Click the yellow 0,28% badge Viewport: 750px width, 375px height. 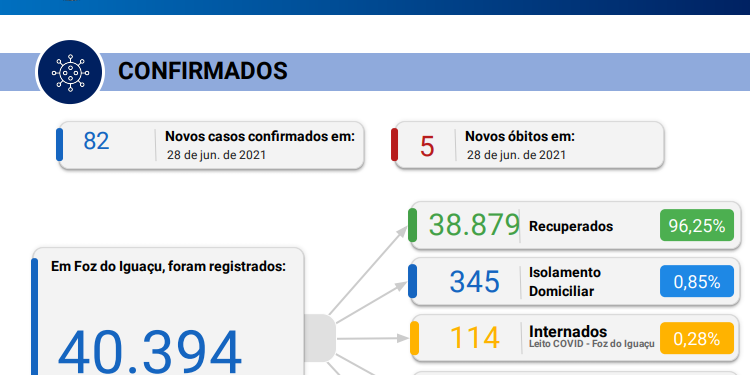(x=697, y=338)
